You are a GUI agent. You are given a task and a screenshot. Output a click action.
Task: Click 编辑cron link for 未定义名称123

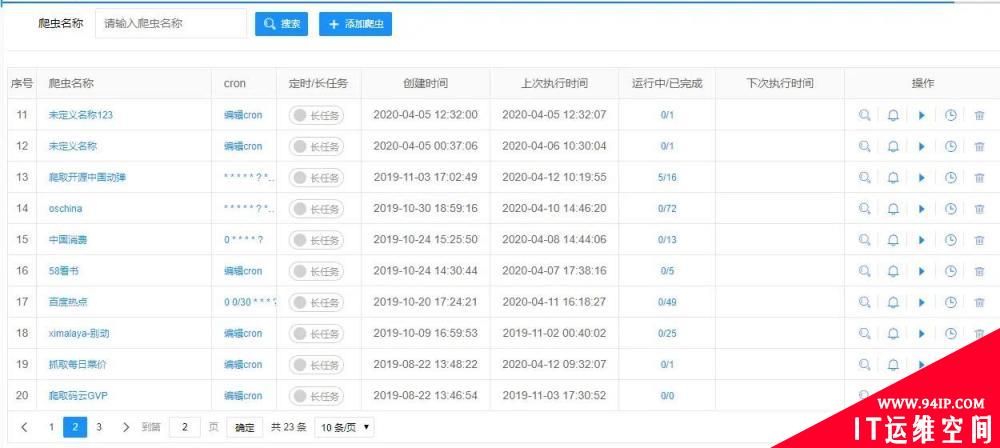243,116
